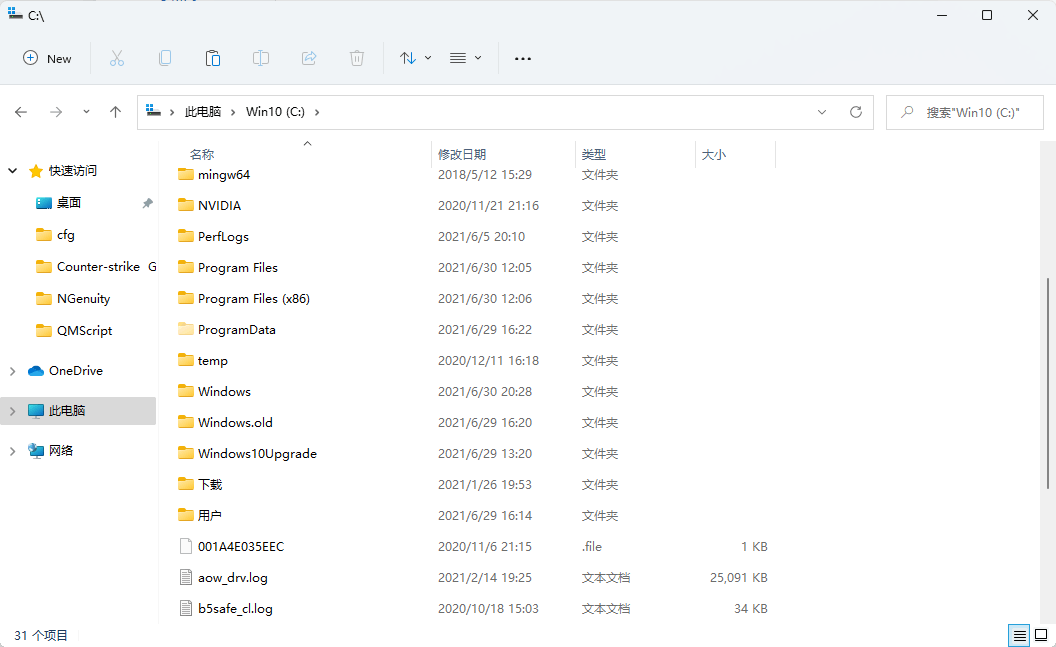
Task: Click the Paste icon in the toolbar
Action: 213,58
